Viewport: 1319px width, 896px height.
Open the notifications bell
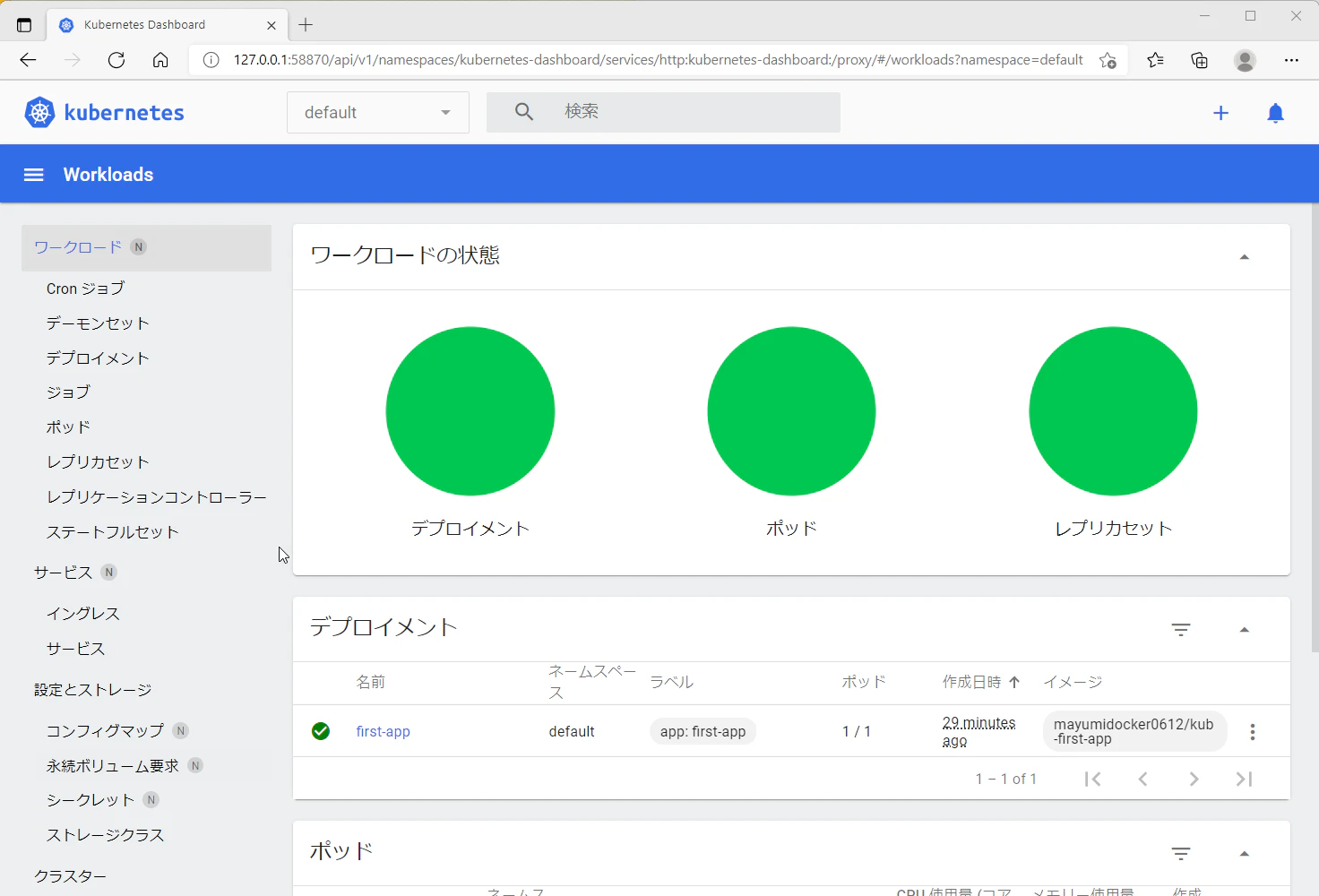[1276, 113]
